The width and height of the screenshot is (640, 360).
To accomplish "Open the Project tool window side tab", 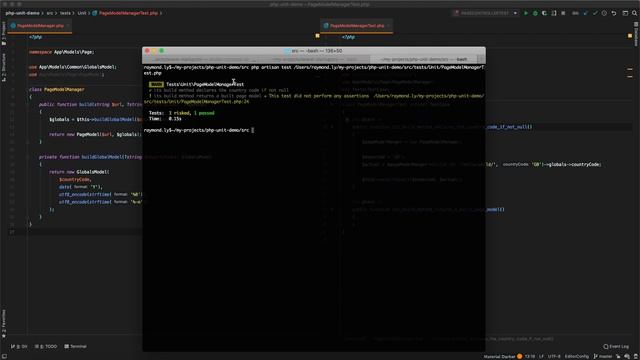I will coord(4,33).
